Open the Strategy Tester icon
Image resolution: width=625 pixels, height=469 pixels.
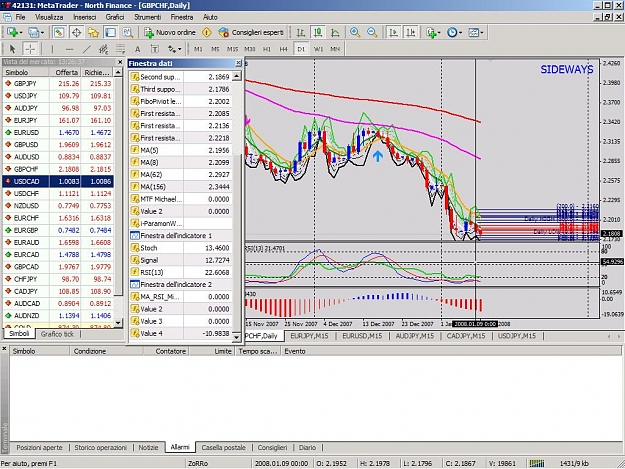coord(127,33)
